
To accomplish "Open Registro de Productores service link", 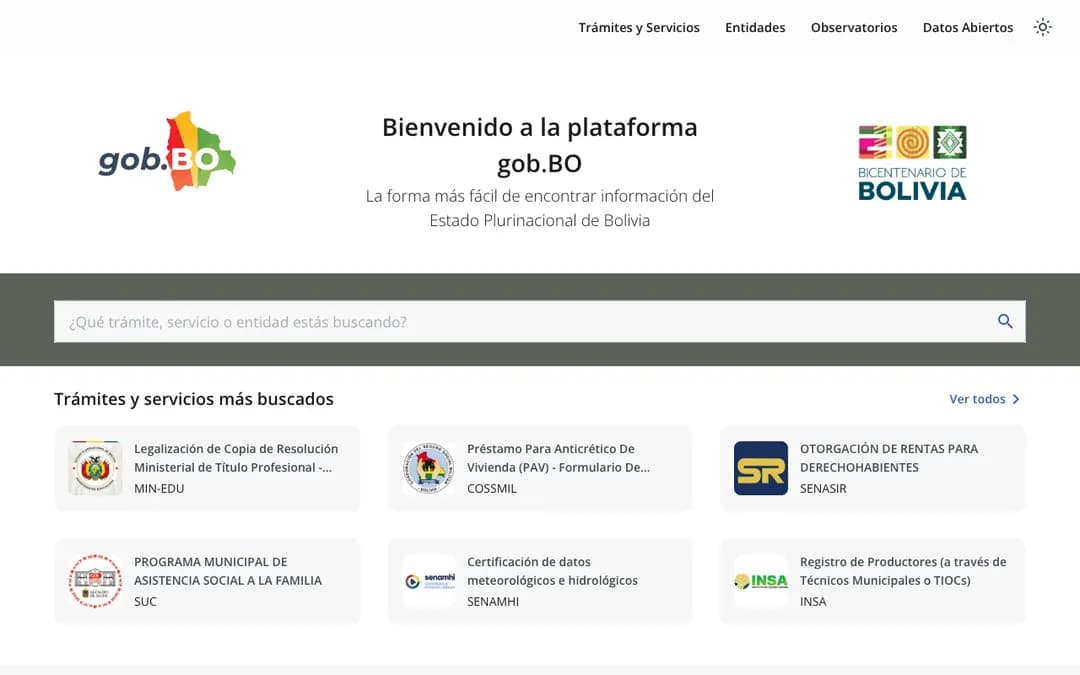I will coord(903,571).
